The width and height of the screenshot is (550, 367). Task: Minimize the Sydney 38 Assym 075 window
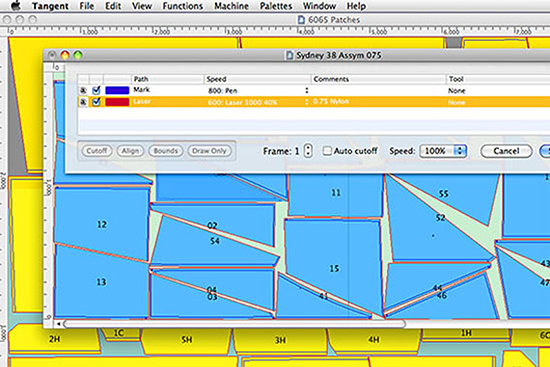pos(65,55)
